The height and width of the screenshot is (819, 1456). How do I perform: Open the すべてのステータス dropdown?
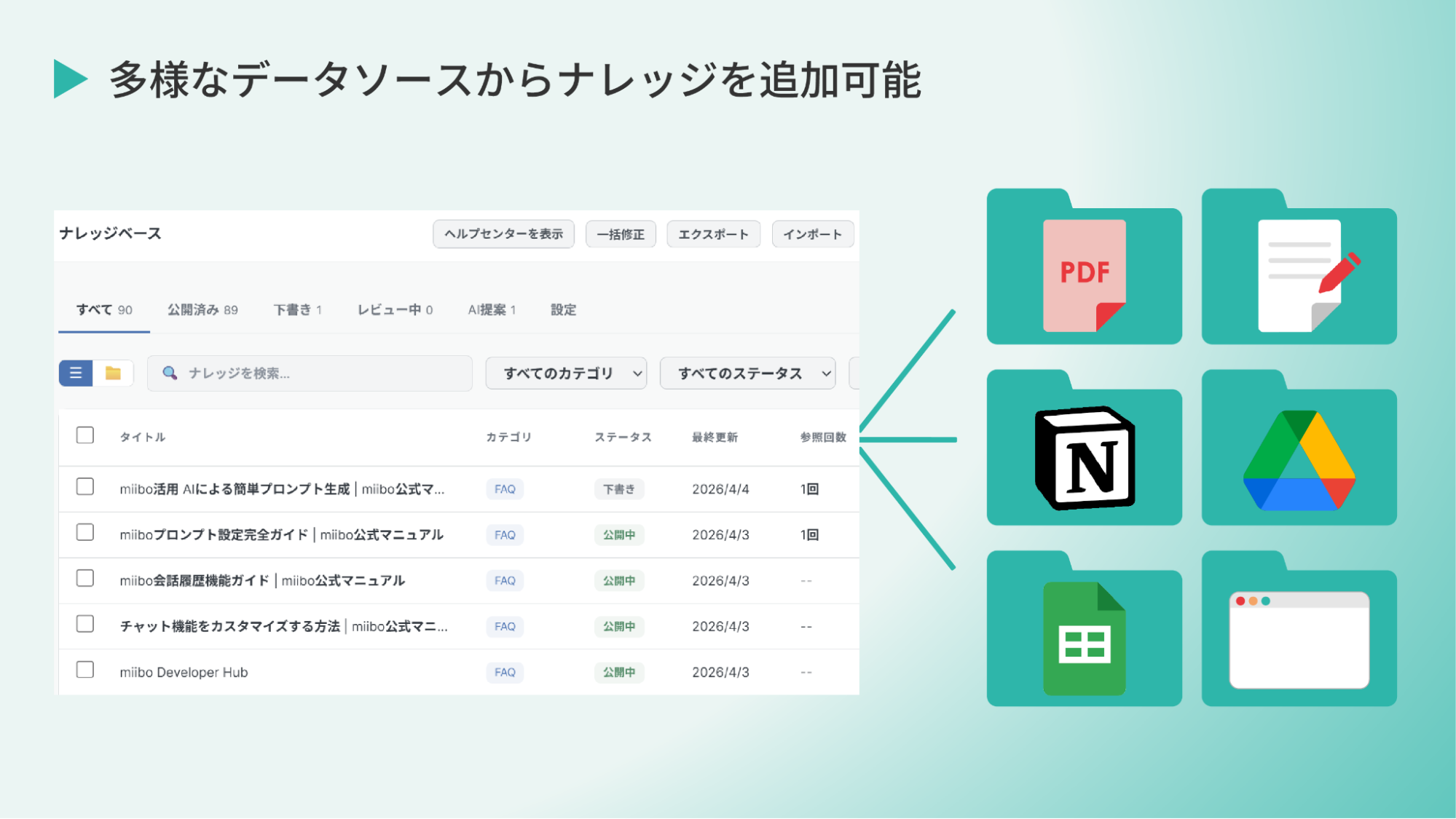tap(747, 373)
